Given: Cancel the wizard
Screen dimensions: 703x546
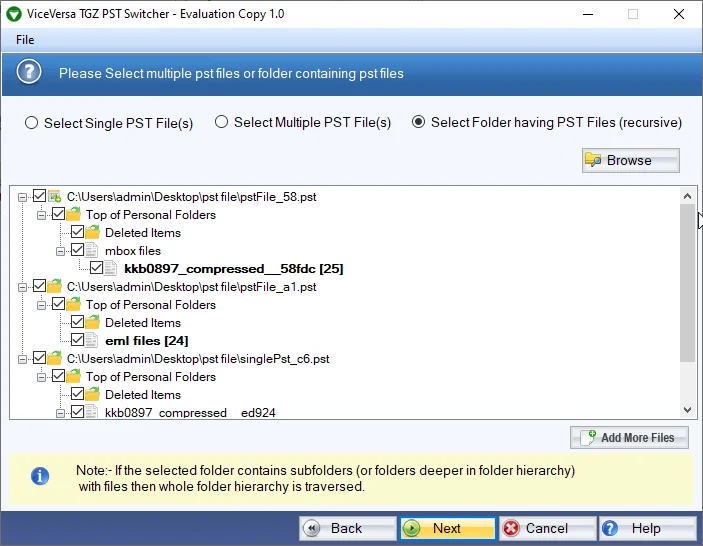Looking at the screenshot, I should (548, 529).
